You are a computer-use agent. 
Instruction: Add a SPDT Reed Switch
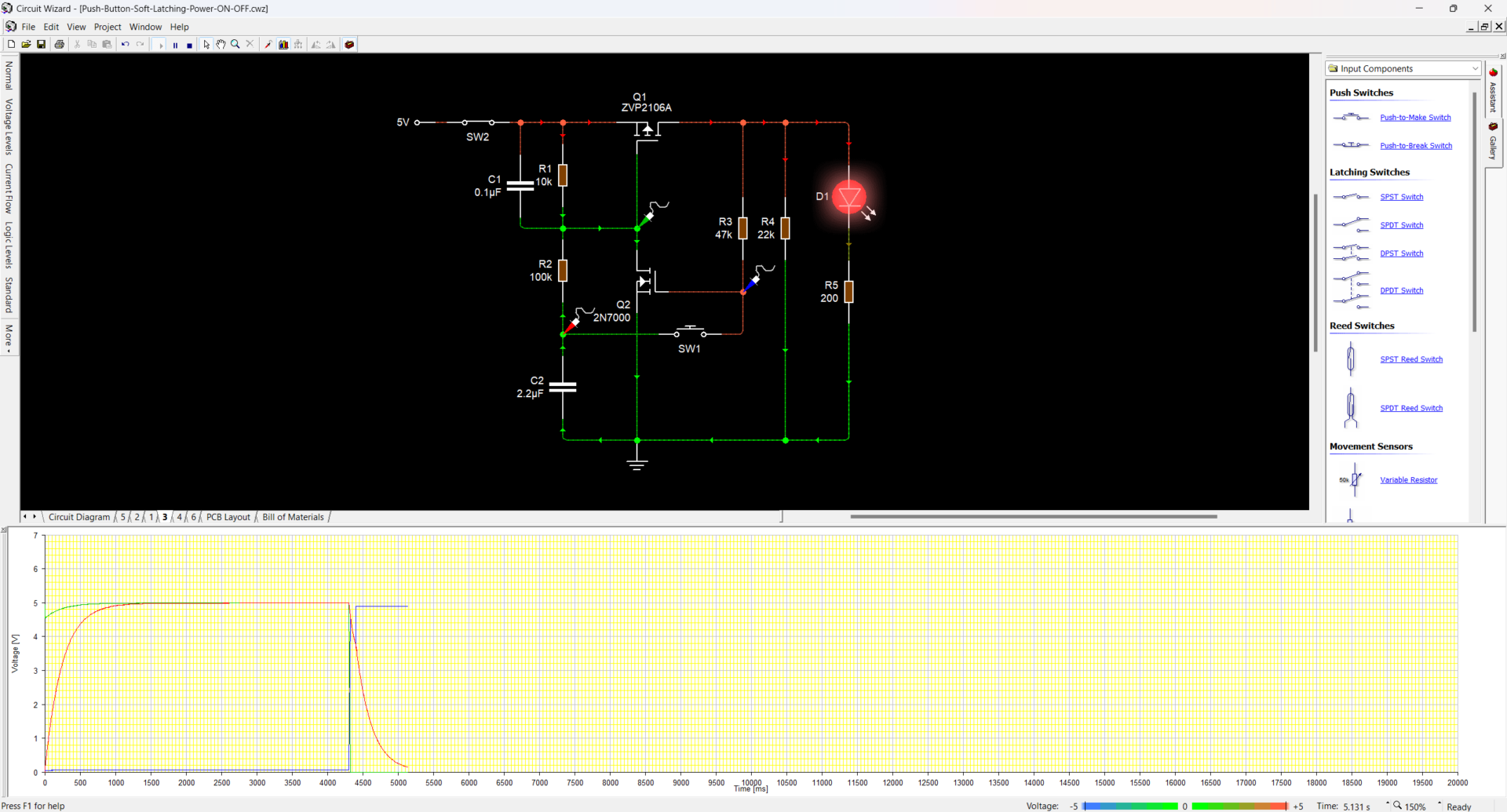point(1410,407)
